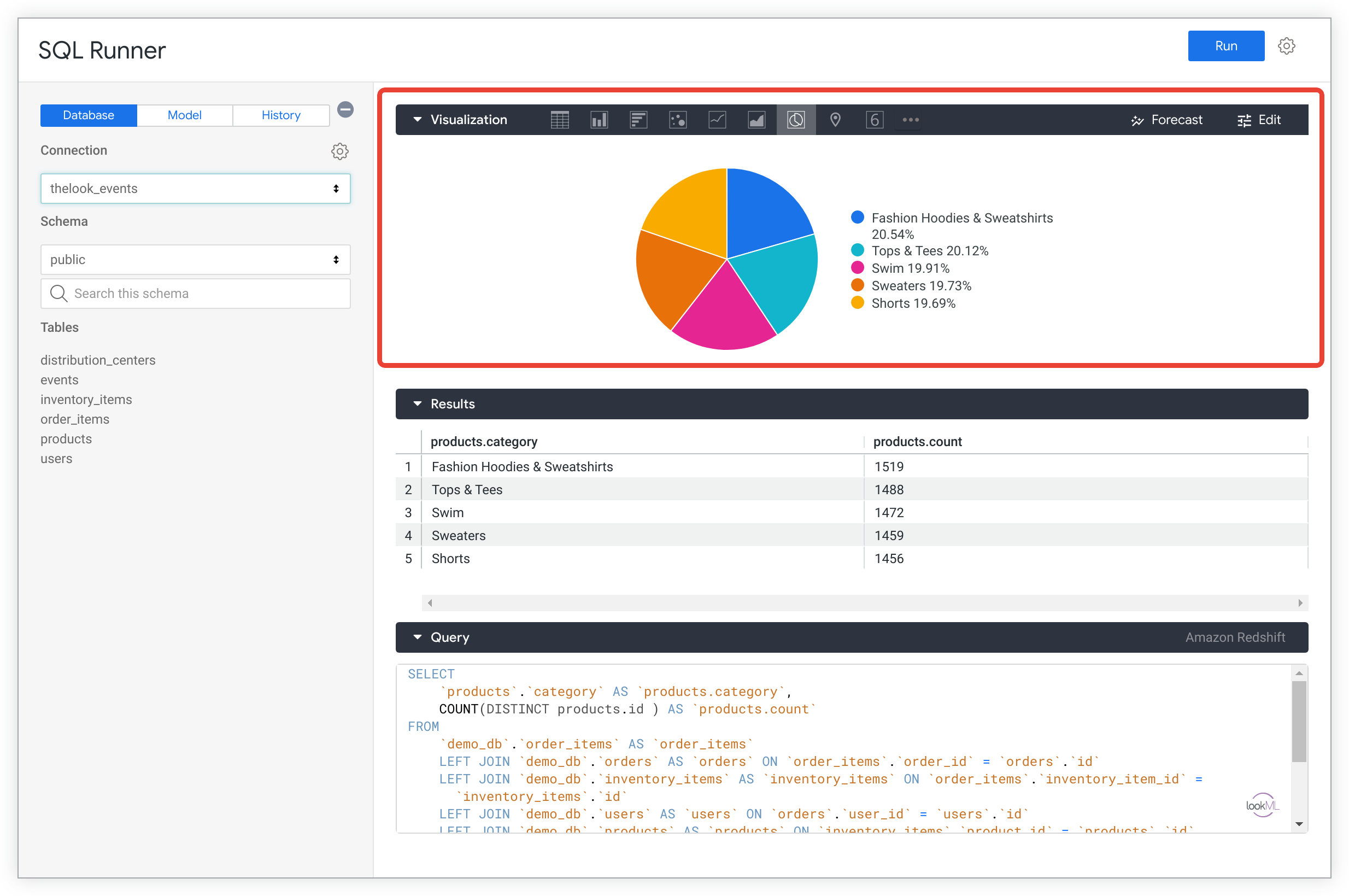Switch to column chart visualization
This screenshot has height=896, width=1349.
(599, 119)
